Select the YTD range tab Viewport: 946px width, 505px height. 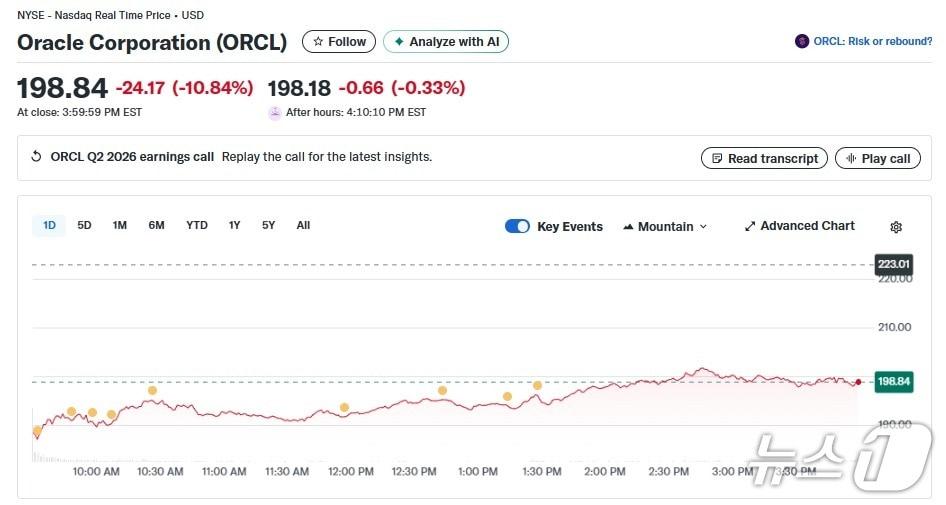197,225
